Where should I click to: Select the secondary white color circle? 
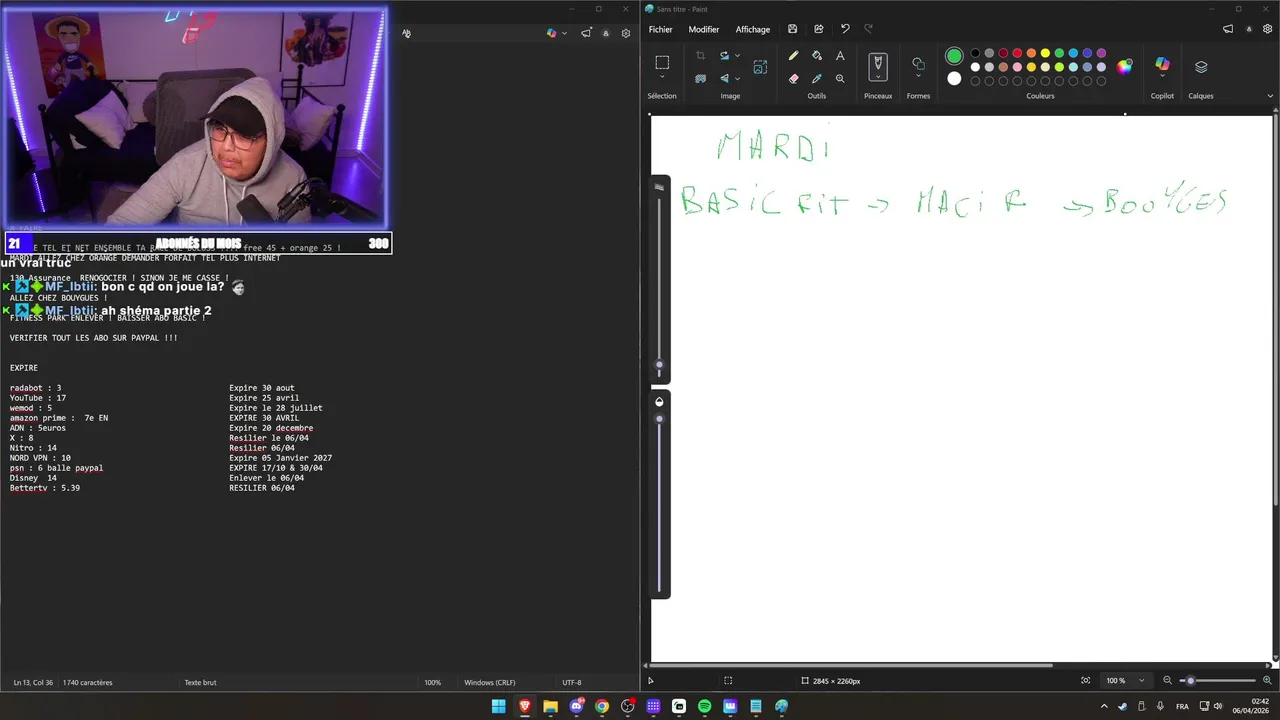pos(954,79)
